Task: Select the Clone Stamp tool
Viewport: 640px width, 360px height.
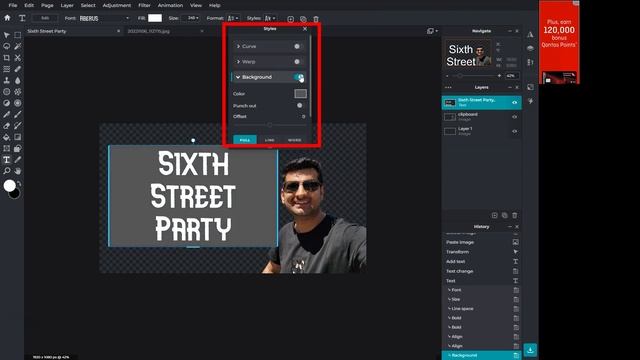Action: click(7, 80)
